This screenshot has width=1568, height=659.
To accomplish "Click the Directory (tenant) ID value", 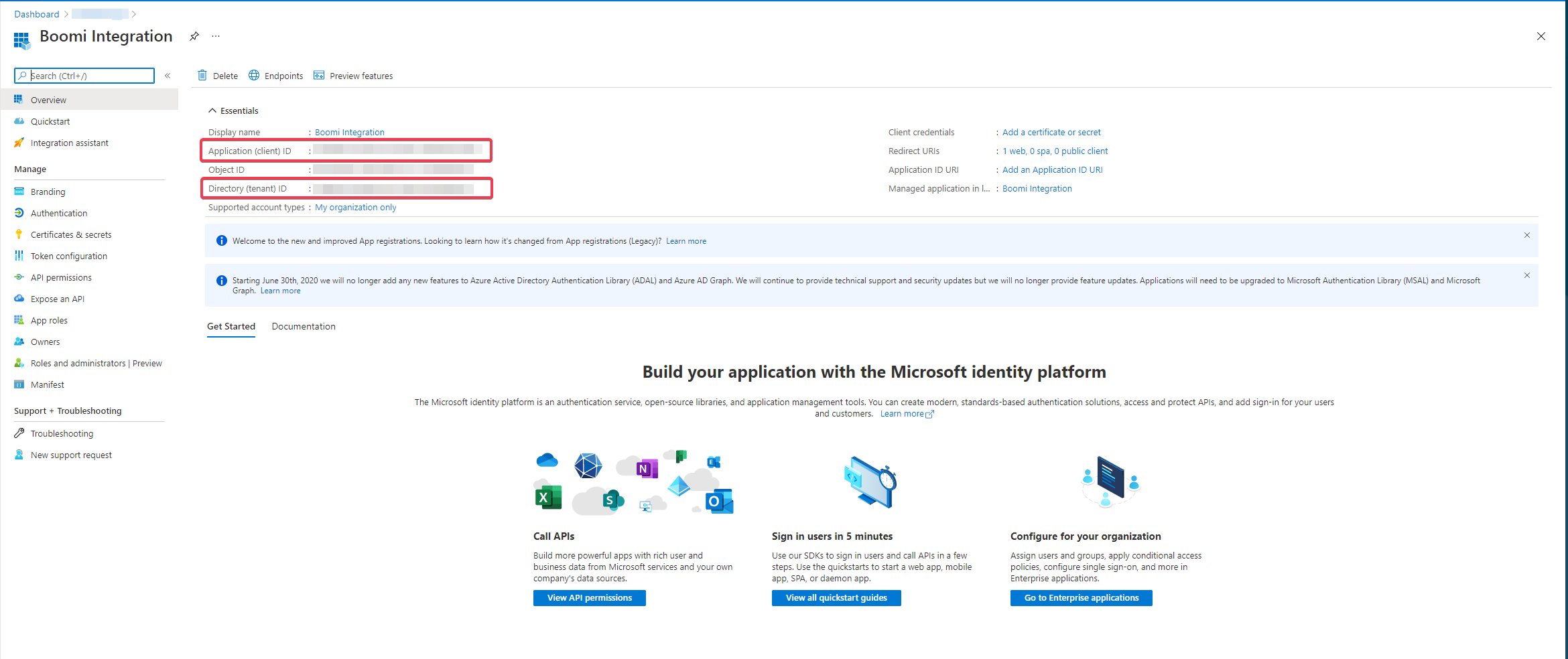I will [x=393, y=189].
